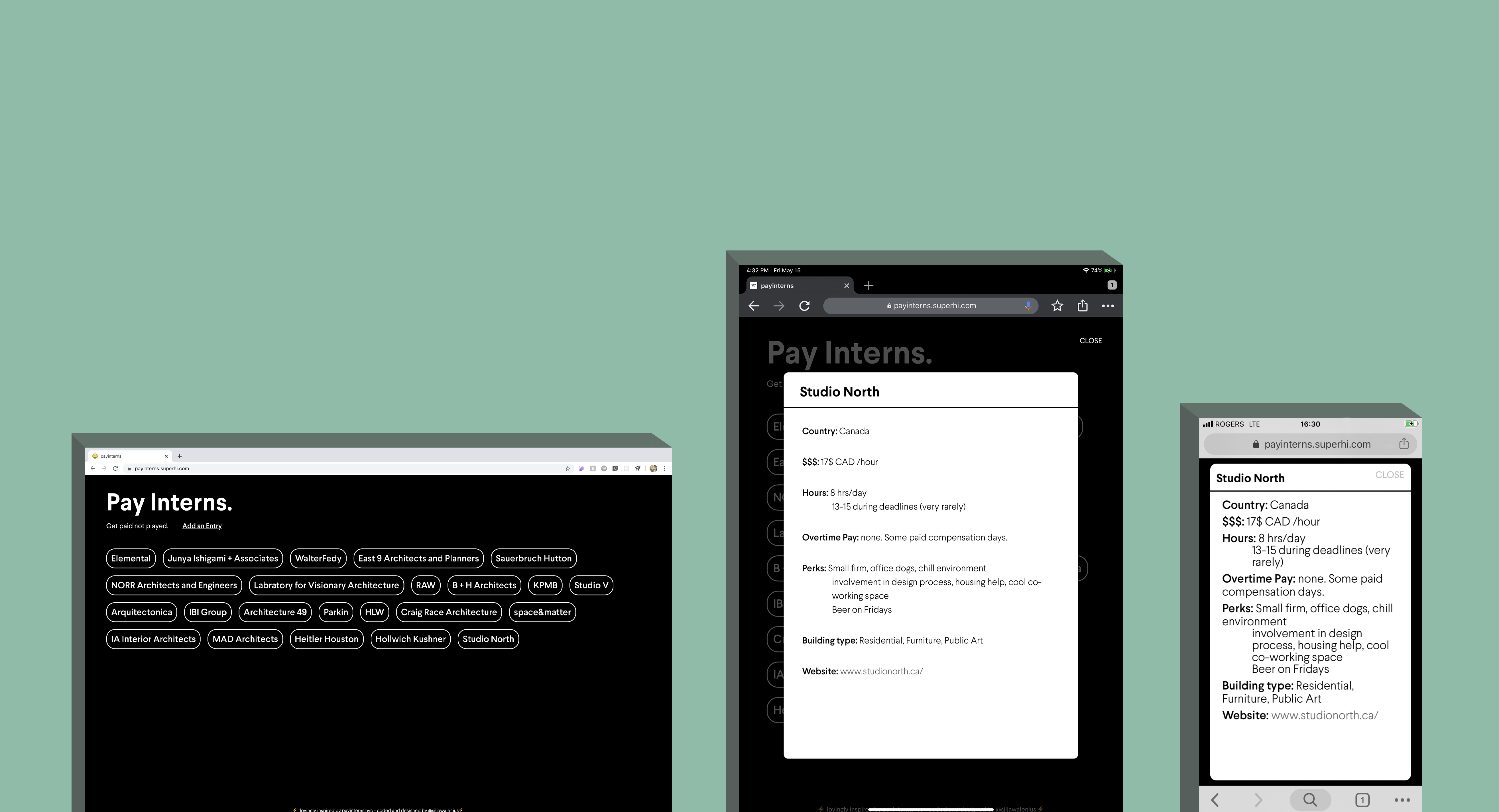The image size is (1499, 812).
Task: Open Laboratory for Visionary Architecture entry
Action: coord(326,585)
